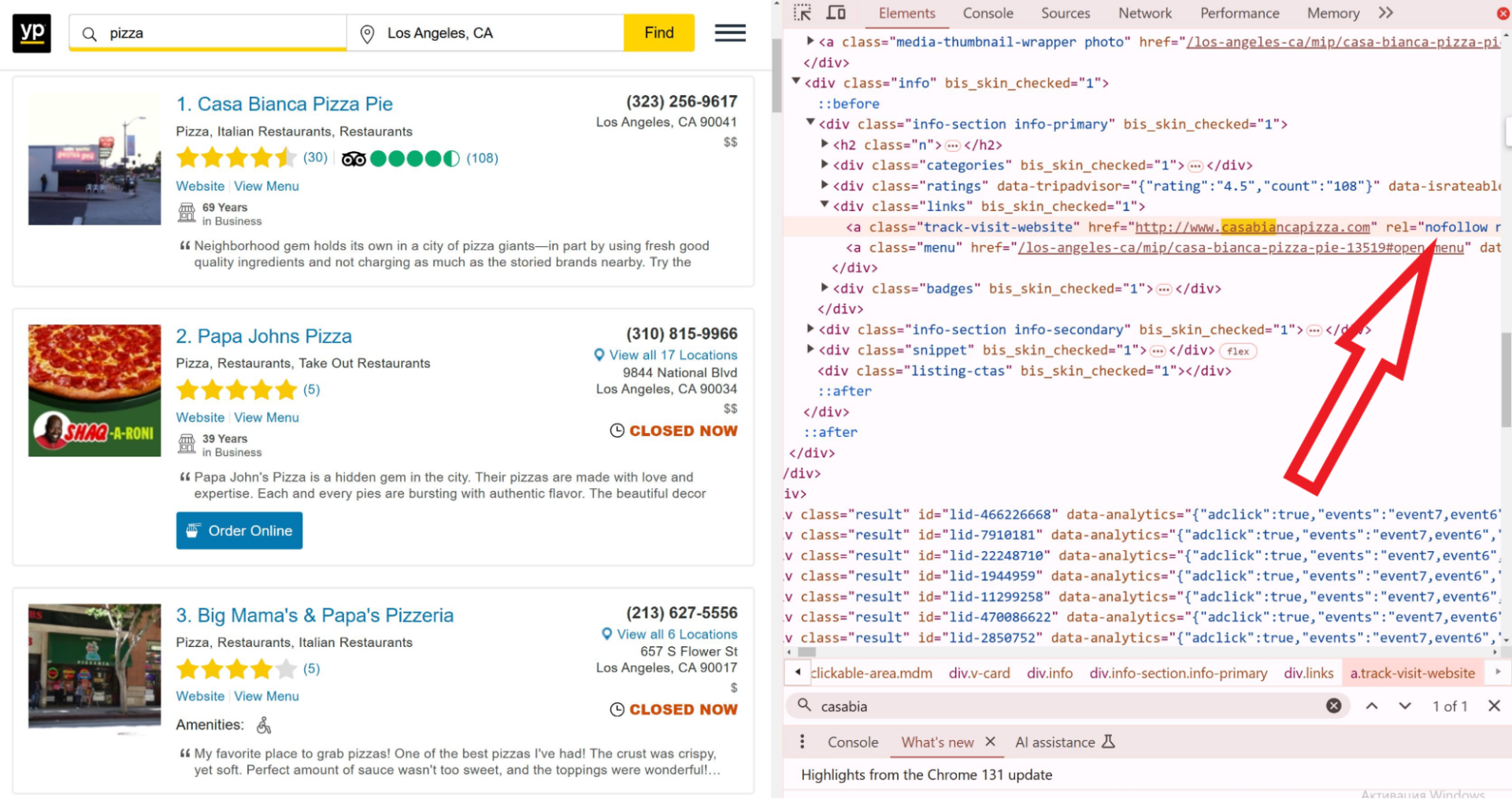The image size is (1512, 799).
Task: Click TripAdvisor owl icon for Casa Bianca
Action: 354,159
